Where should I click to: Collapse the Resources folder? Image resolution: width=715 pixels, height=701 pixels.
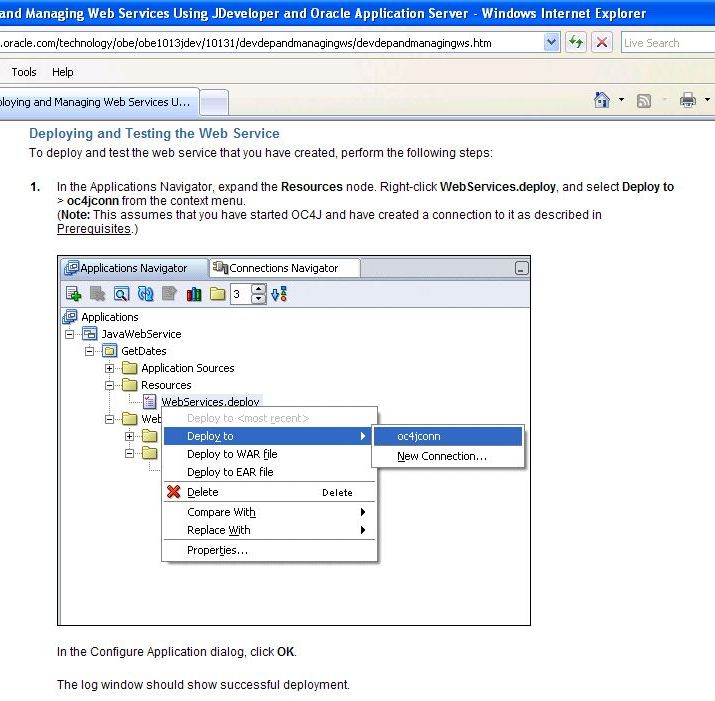(109, 385)
